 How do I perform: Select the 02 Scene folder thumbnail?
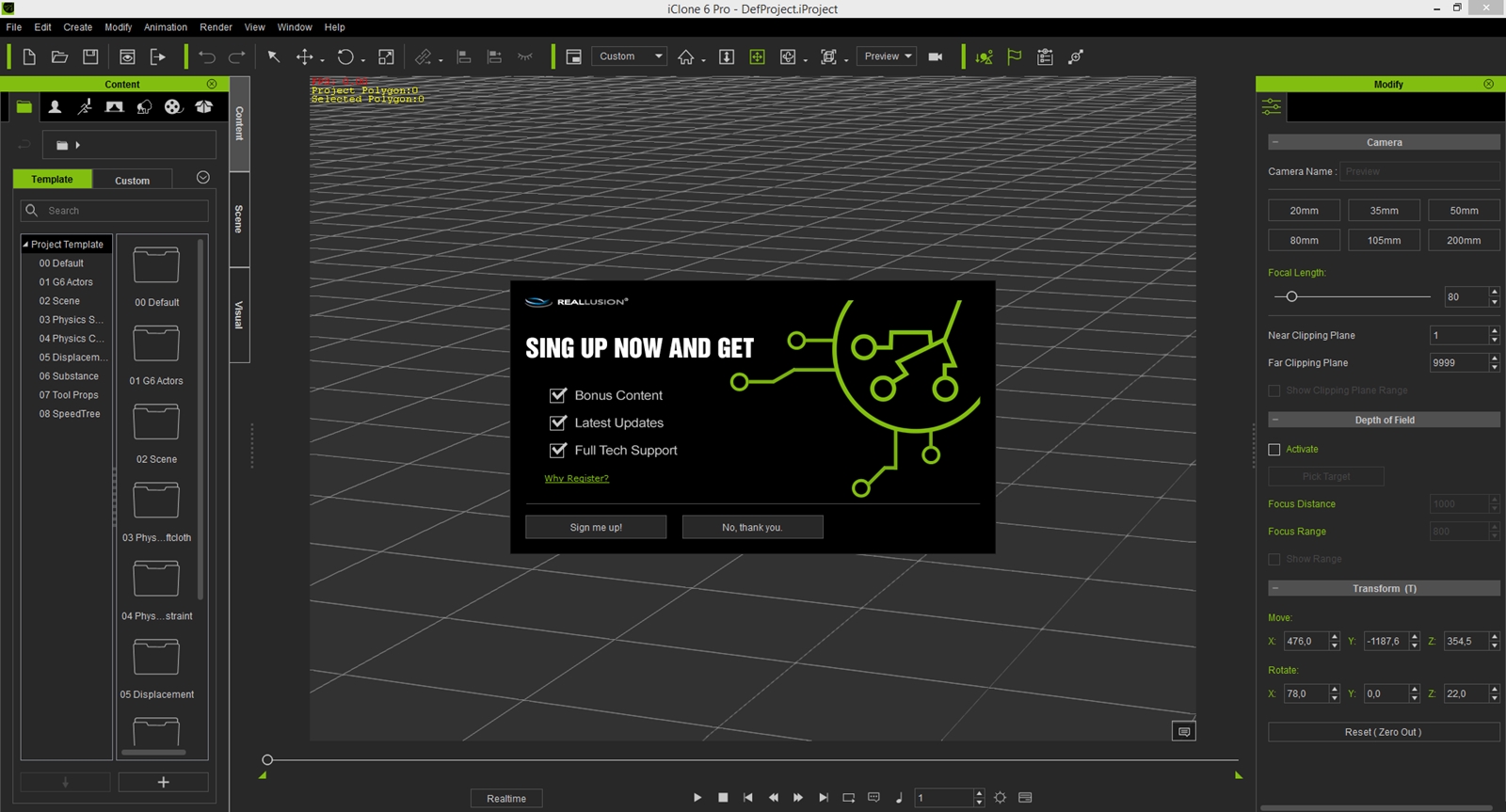(156, 422)
